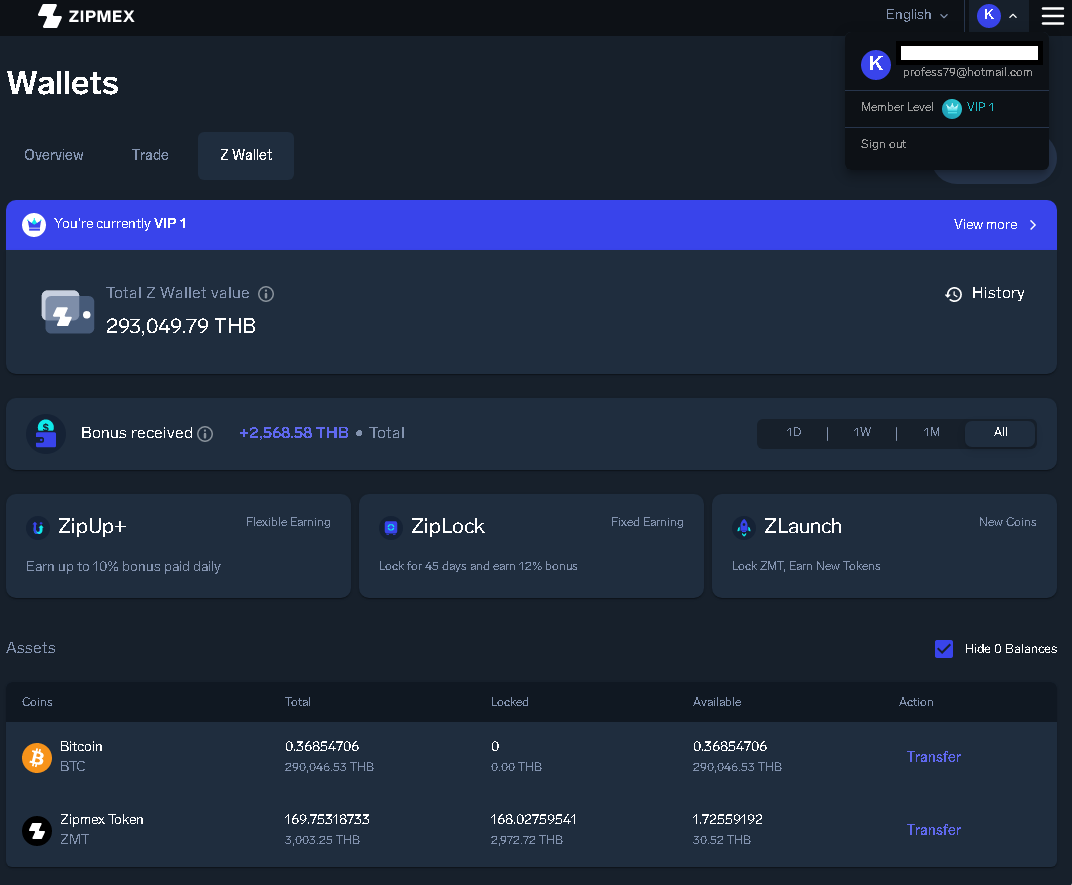This screenshot has height=885, width=1072.
Task: Select the 1M bonus period
Action: click(931, 432)
